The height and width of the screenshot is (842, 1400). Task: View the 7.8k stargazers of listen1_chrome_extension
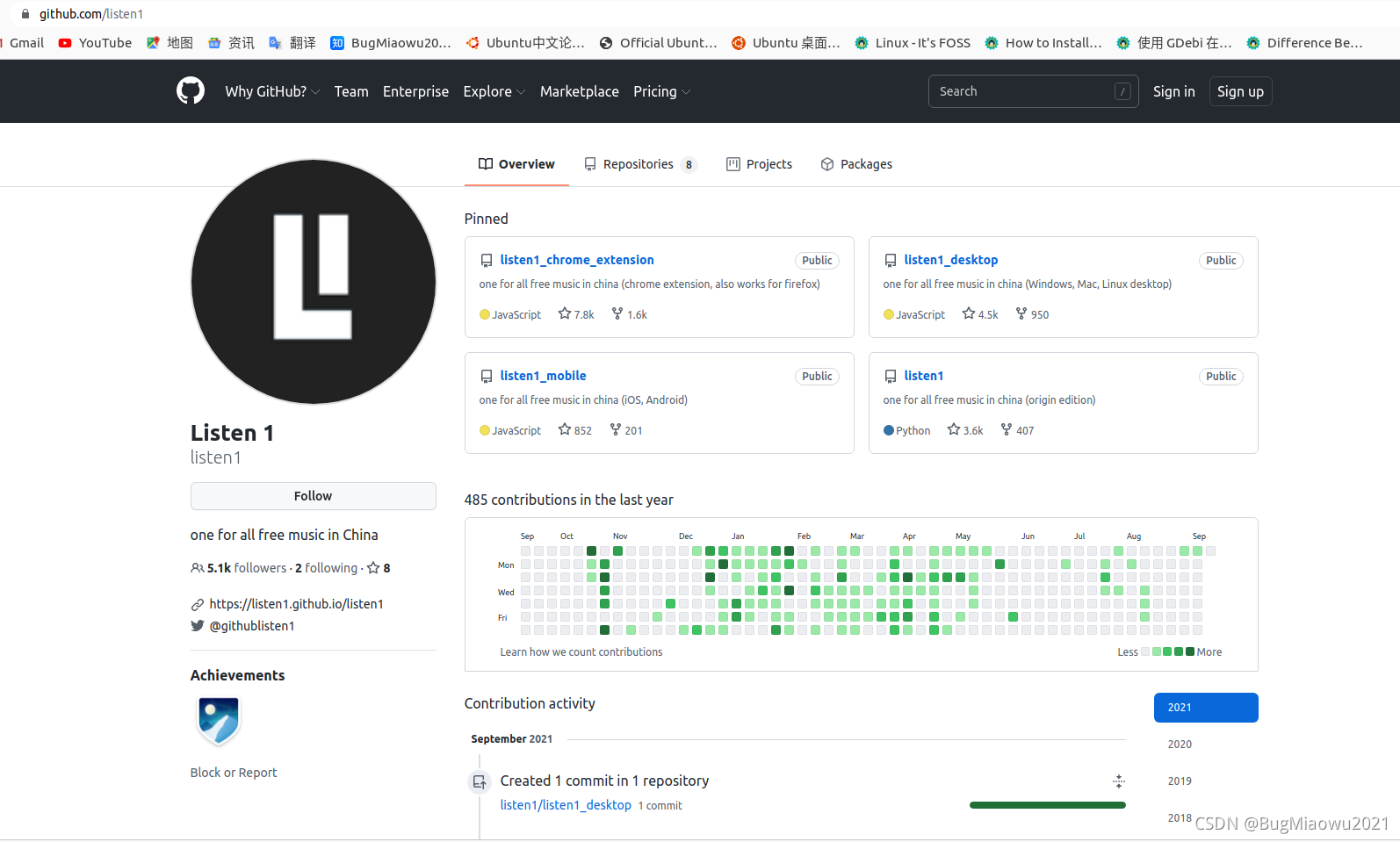click(576, 314)
